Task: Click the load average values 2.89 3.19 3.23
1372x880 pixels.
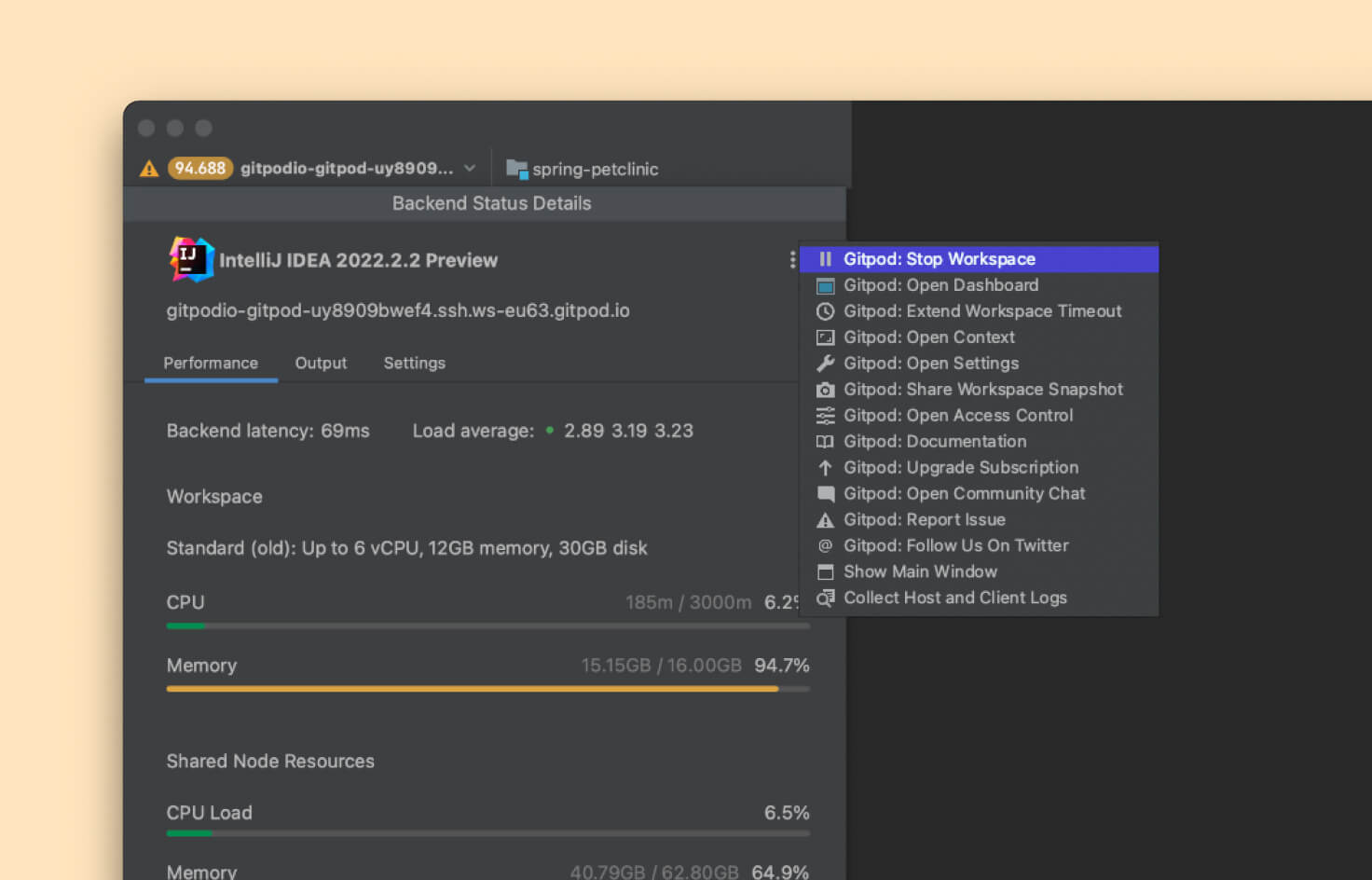Action: click(x=628, y=431)
